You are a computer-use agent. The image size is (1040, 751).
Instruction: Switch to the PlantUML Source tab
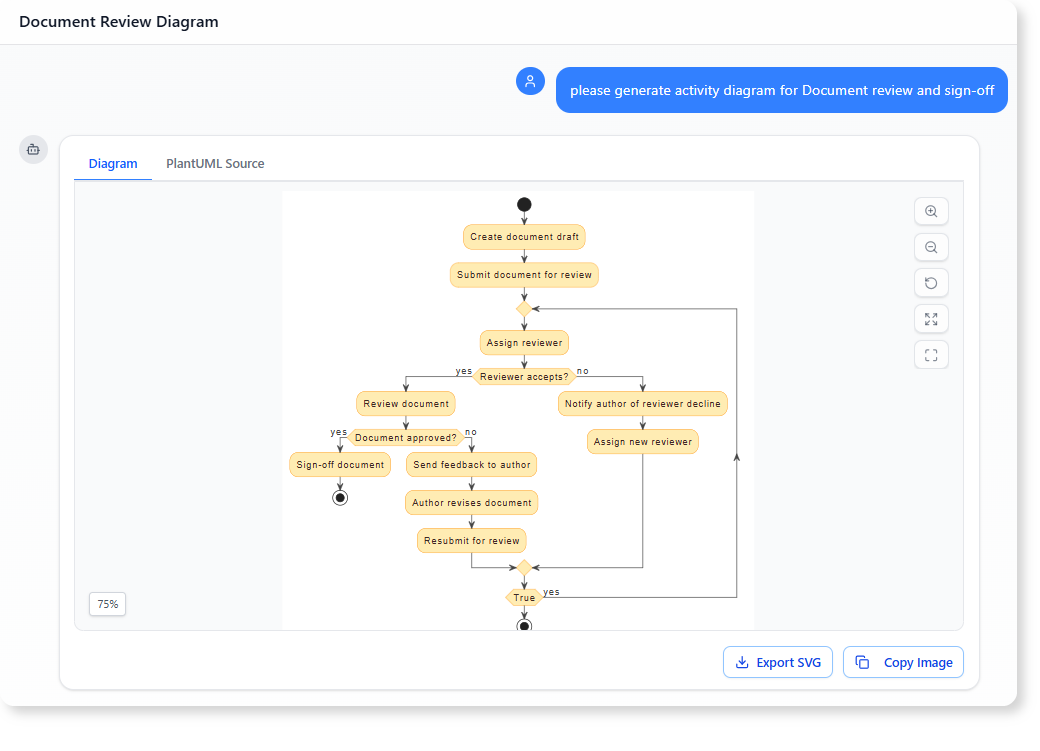coord(214,163)
